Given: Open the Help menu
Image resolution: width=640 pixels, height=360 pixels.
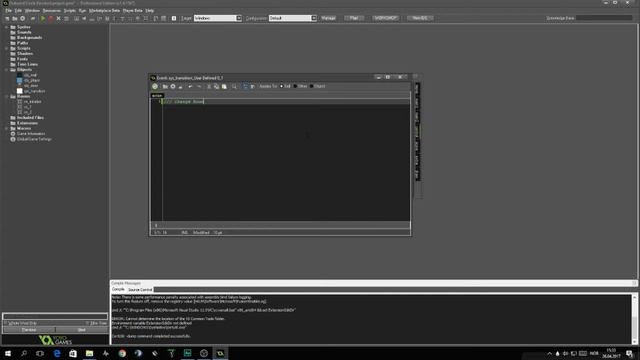Looking at the screenshot, I should pyautogui.click(x=150, y=11).
